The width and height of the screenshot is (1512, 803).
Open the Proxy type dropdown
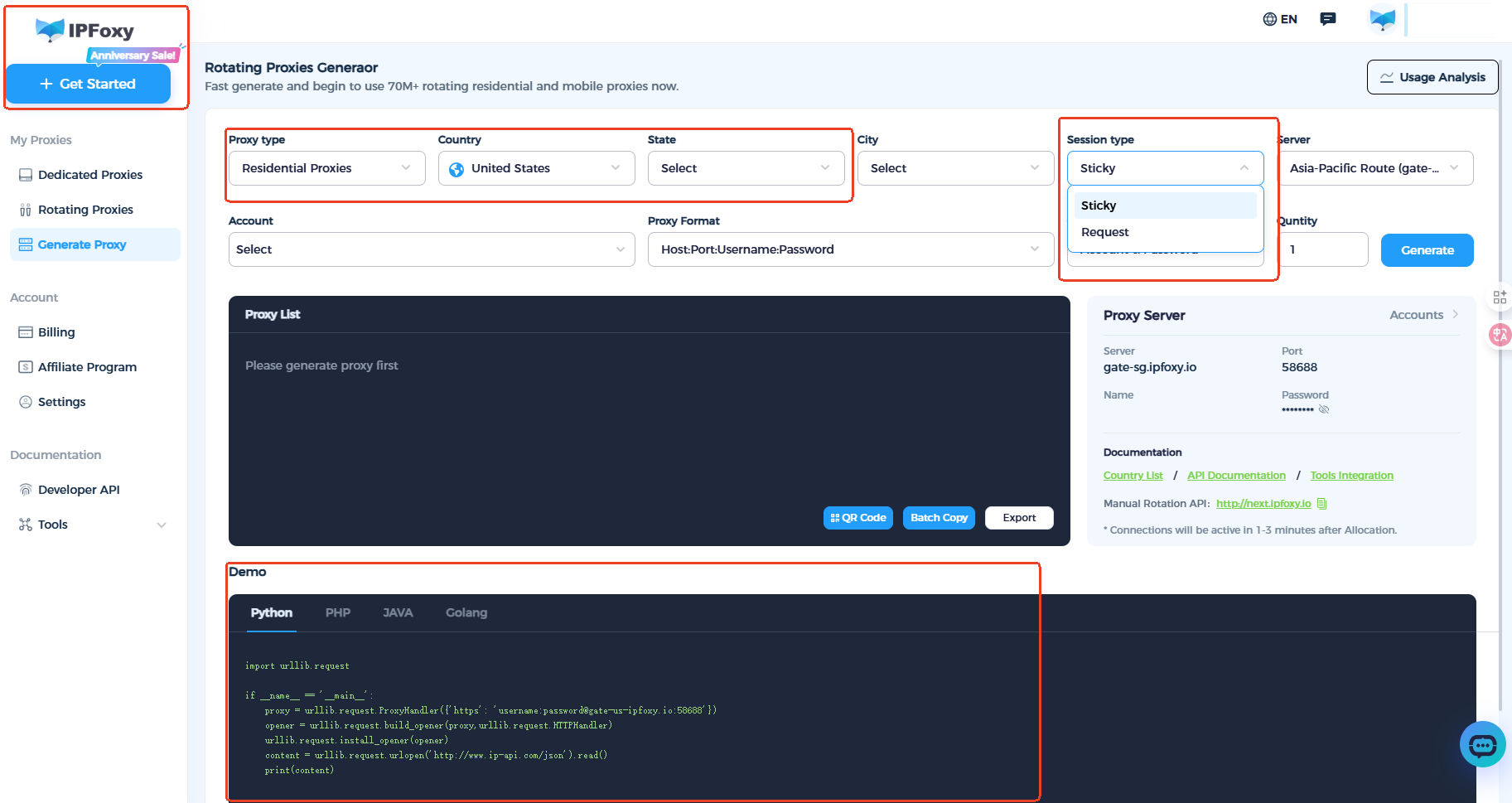327,168
